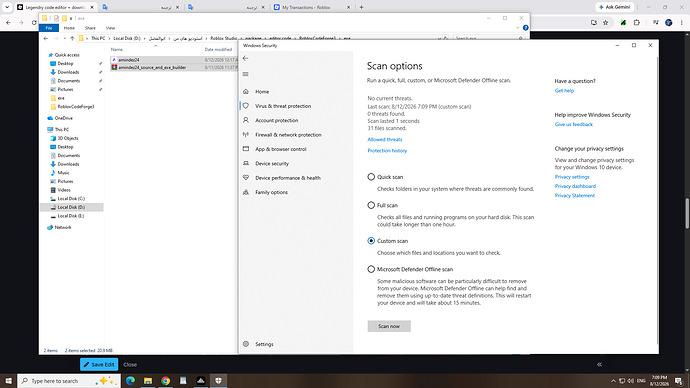Click the taskbar search box

(69, 381)
